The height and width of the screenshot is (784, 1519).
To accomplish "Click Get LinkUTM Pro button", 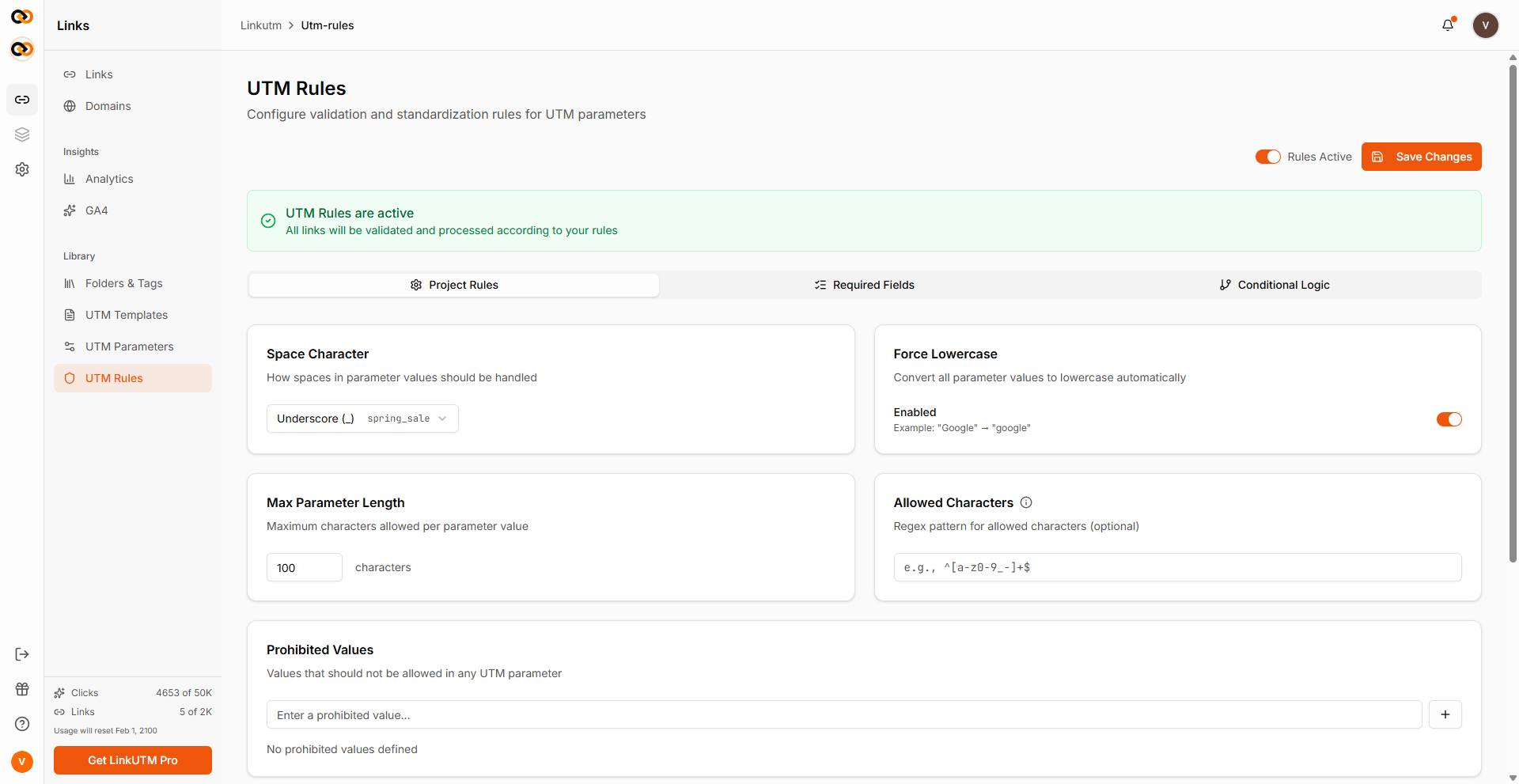I will pyautogui.click(x=133, y=760).
